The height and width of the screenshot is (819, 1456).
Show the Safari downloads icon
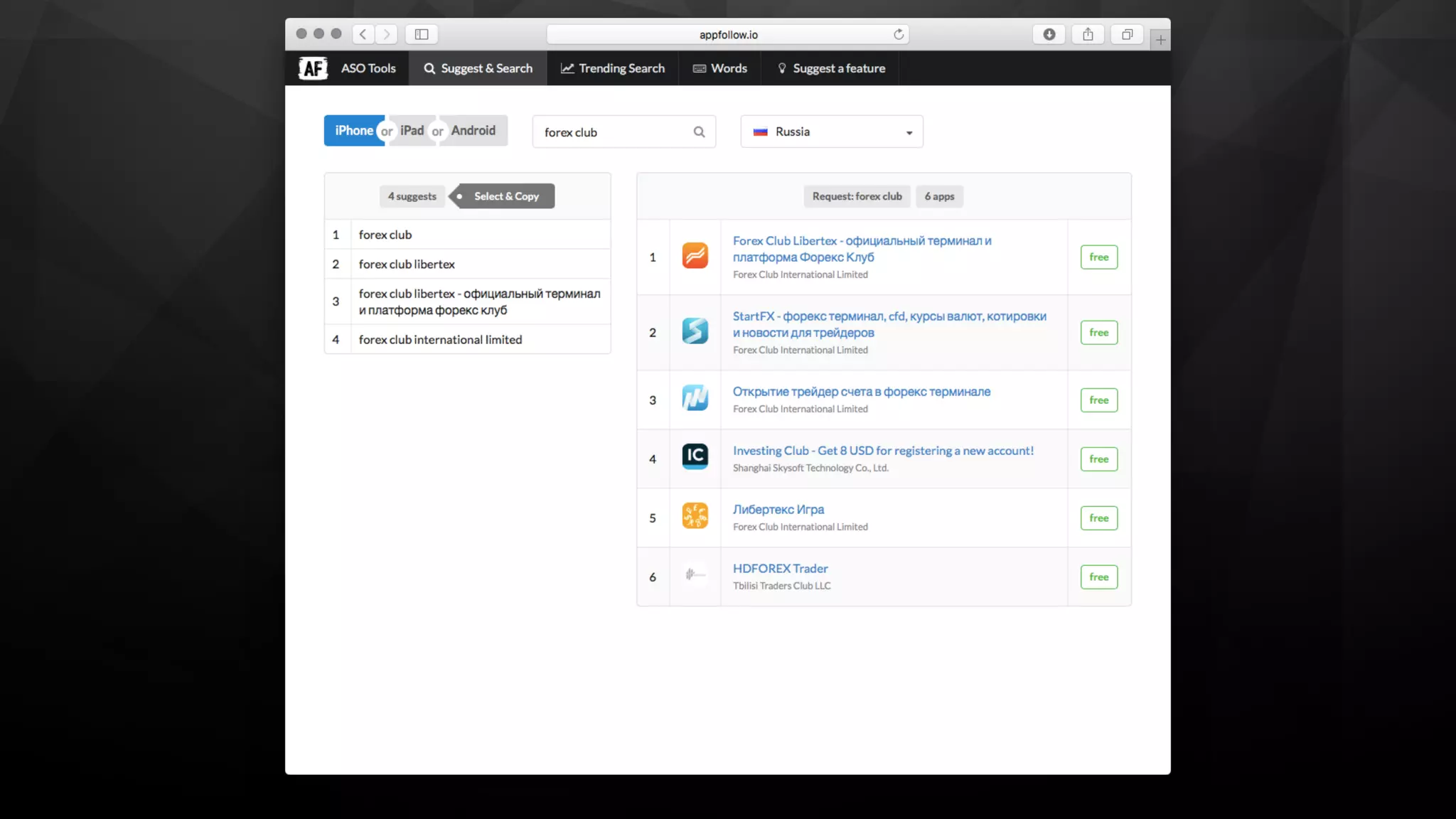pyautogui.click(x=1049, y=34)
